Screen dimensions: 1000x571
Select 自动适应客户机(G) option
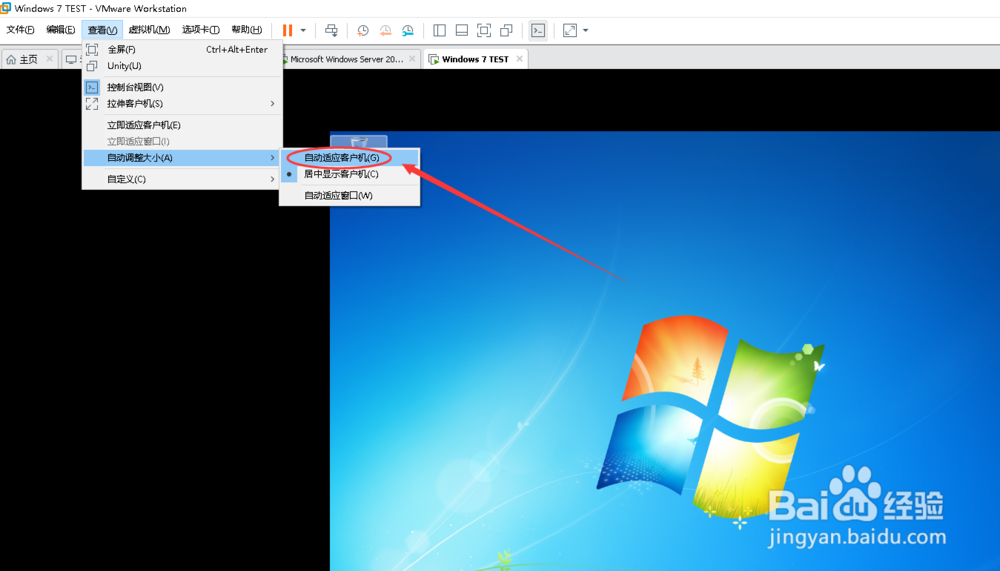[x=349, y=158]
